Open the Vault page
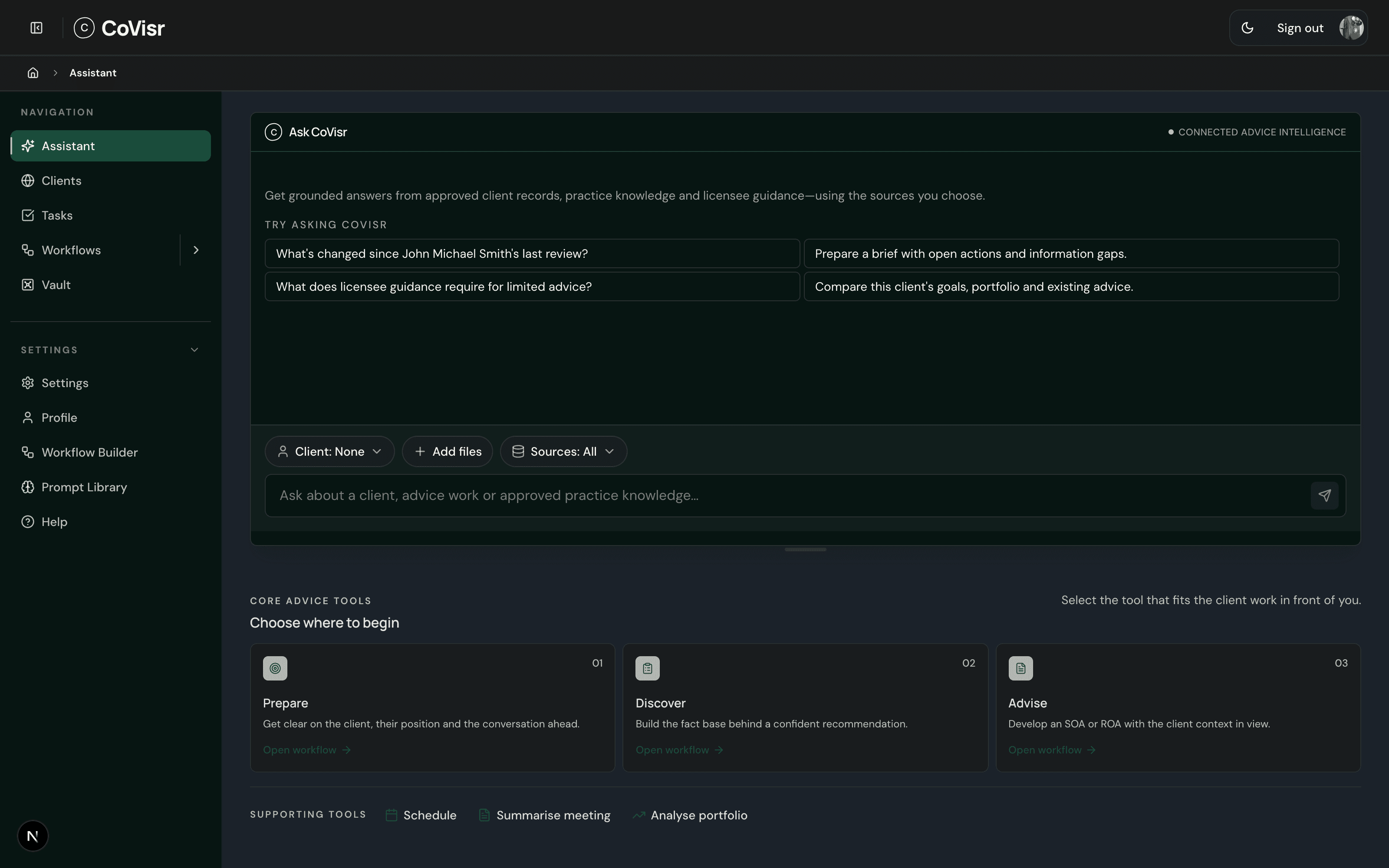1389x868 pixels. [111, 285]
